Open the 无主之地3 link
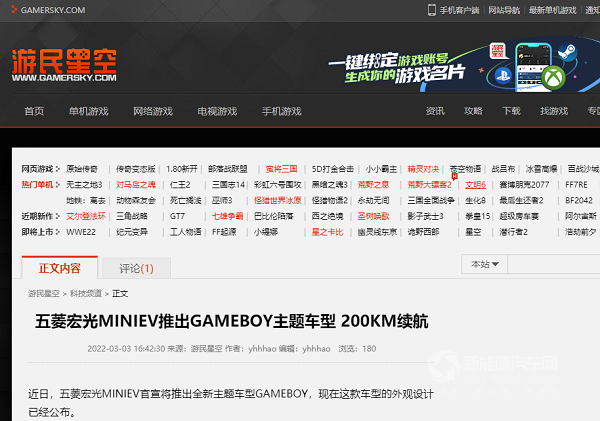Screen dimensions: 600x421 coord(84,184)
